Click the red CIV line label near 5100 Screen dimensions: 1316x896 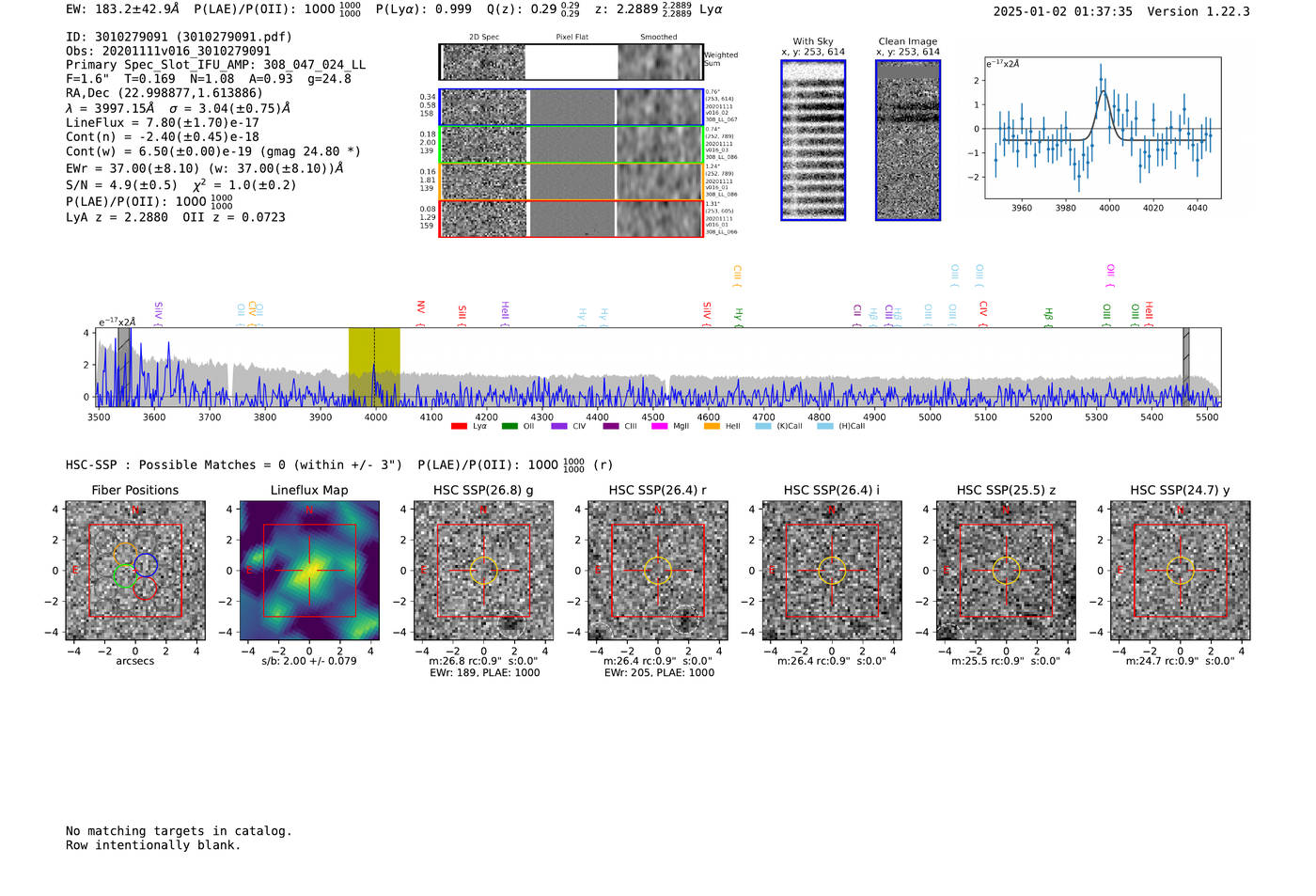[983, 312]
